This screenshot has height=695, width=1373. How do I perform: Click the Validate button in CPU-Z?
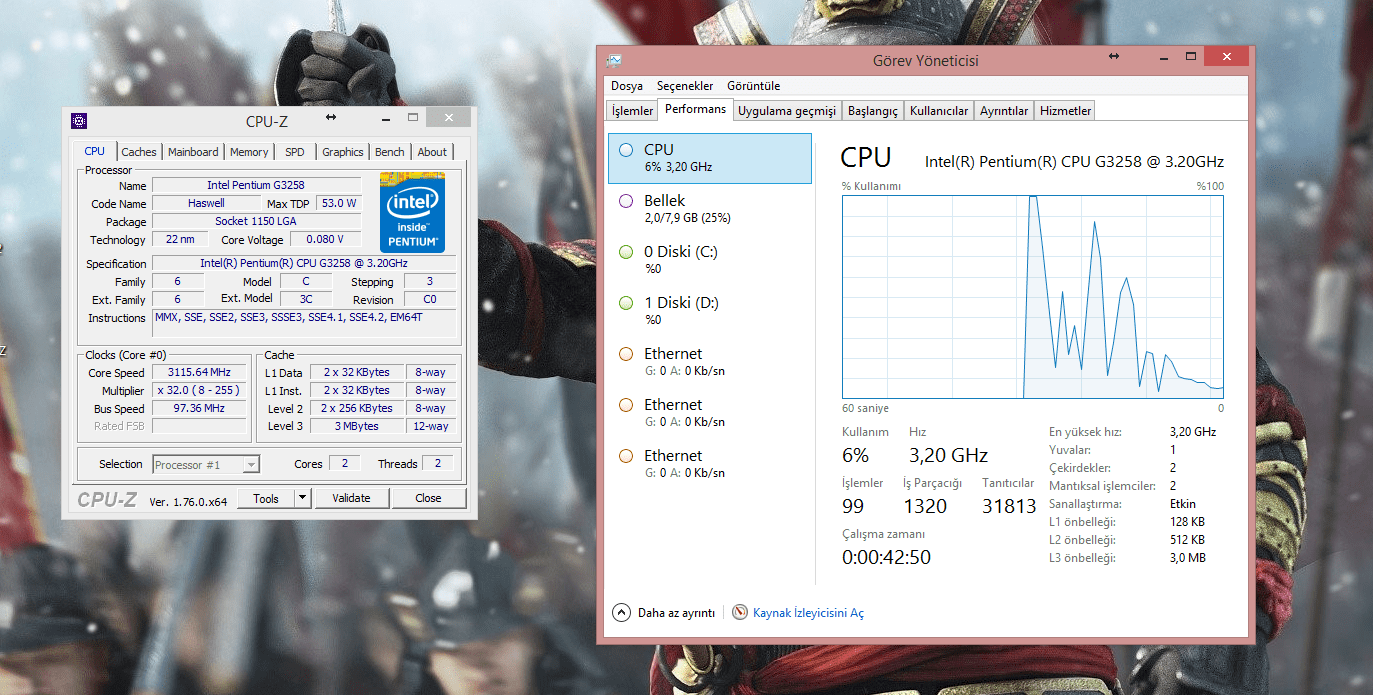(x=351, y=498)
